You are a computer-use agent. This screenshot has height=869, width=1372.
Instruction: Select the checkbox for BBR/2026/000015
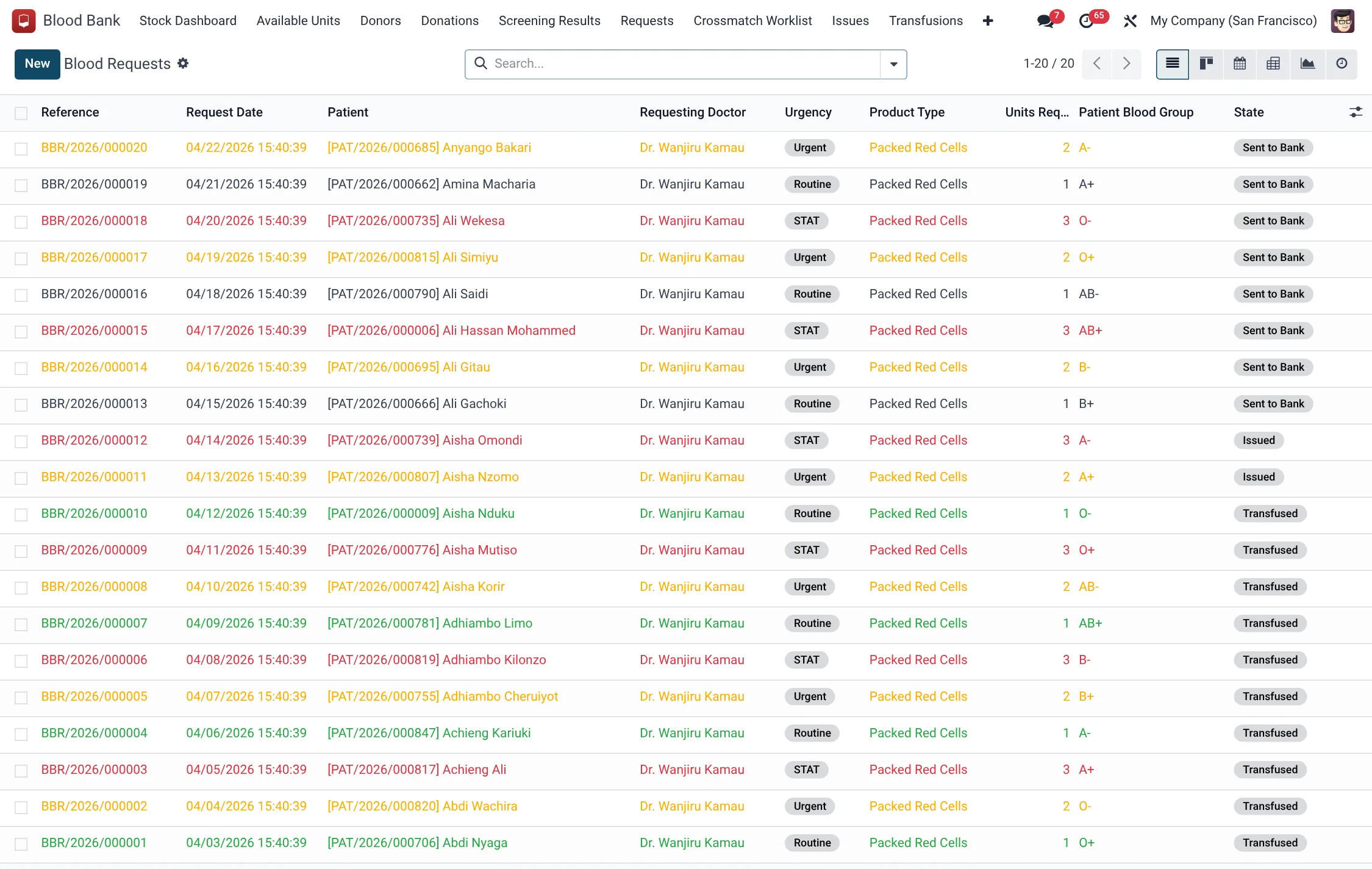pos(21,332)
